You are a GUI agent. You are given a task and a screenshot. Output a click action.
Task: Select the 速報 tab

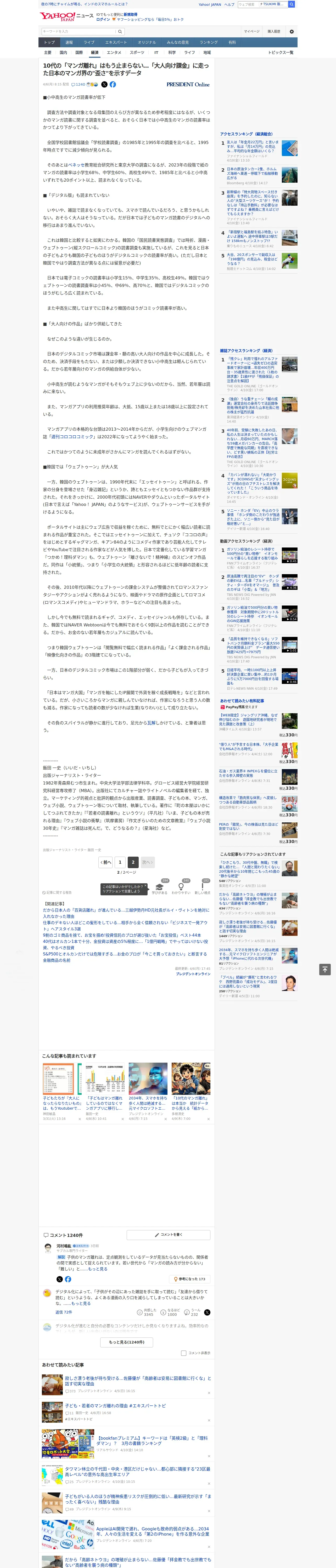tap(69, 43)
